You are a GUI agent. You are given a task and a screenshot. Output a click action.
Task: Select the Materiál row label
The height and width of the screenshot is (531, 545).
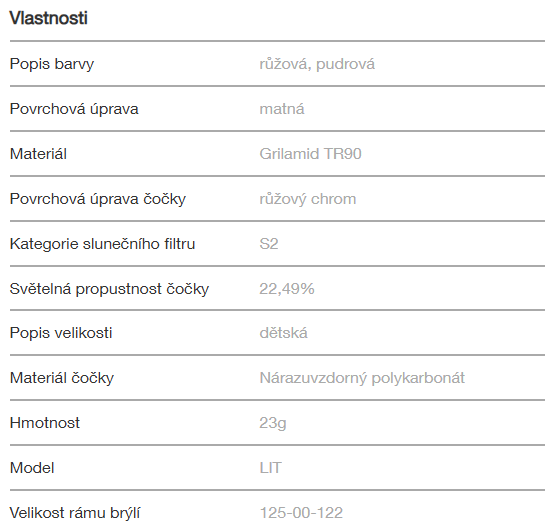pos(38,154)
